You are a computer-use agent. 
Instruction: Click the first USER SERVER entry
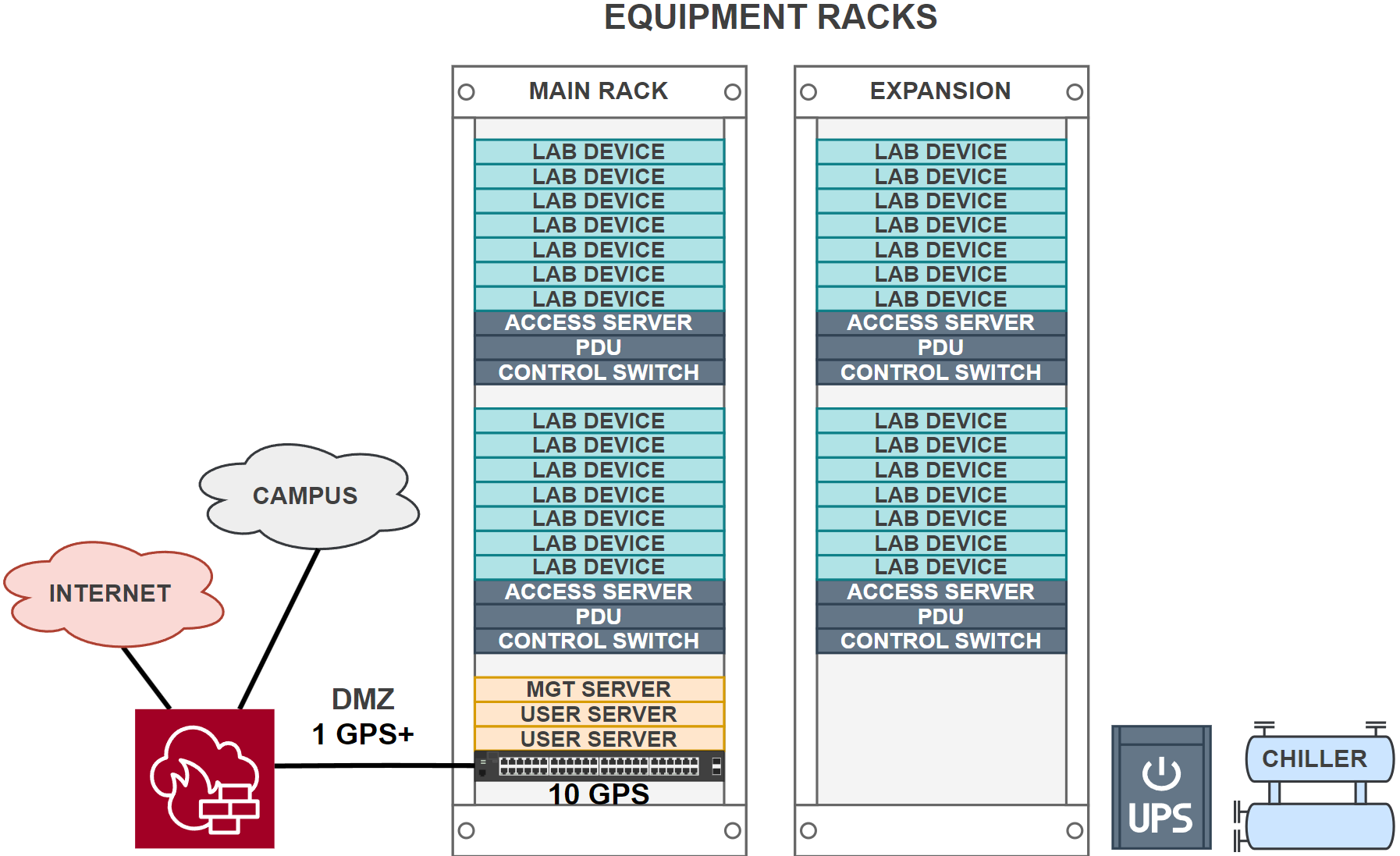click(x=599, y=713)
